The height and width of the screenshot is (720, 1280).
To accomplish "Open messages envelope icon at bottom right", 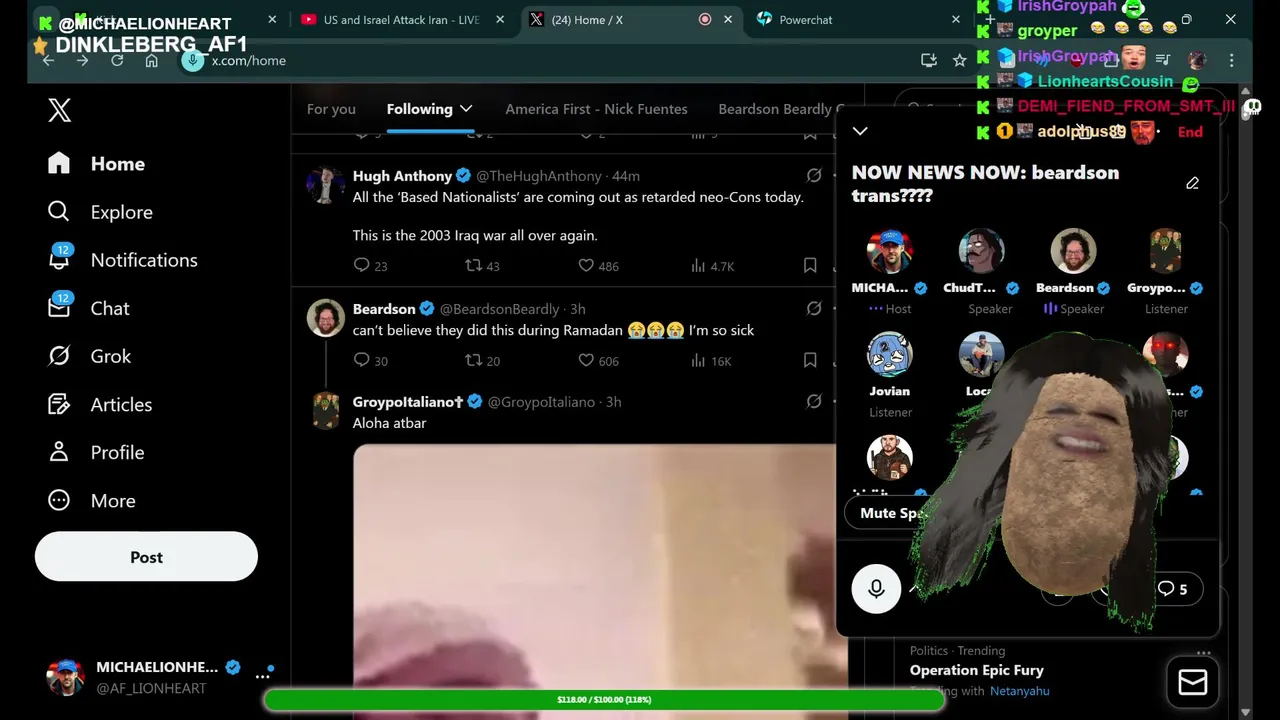I will (x=1192, y=682).
